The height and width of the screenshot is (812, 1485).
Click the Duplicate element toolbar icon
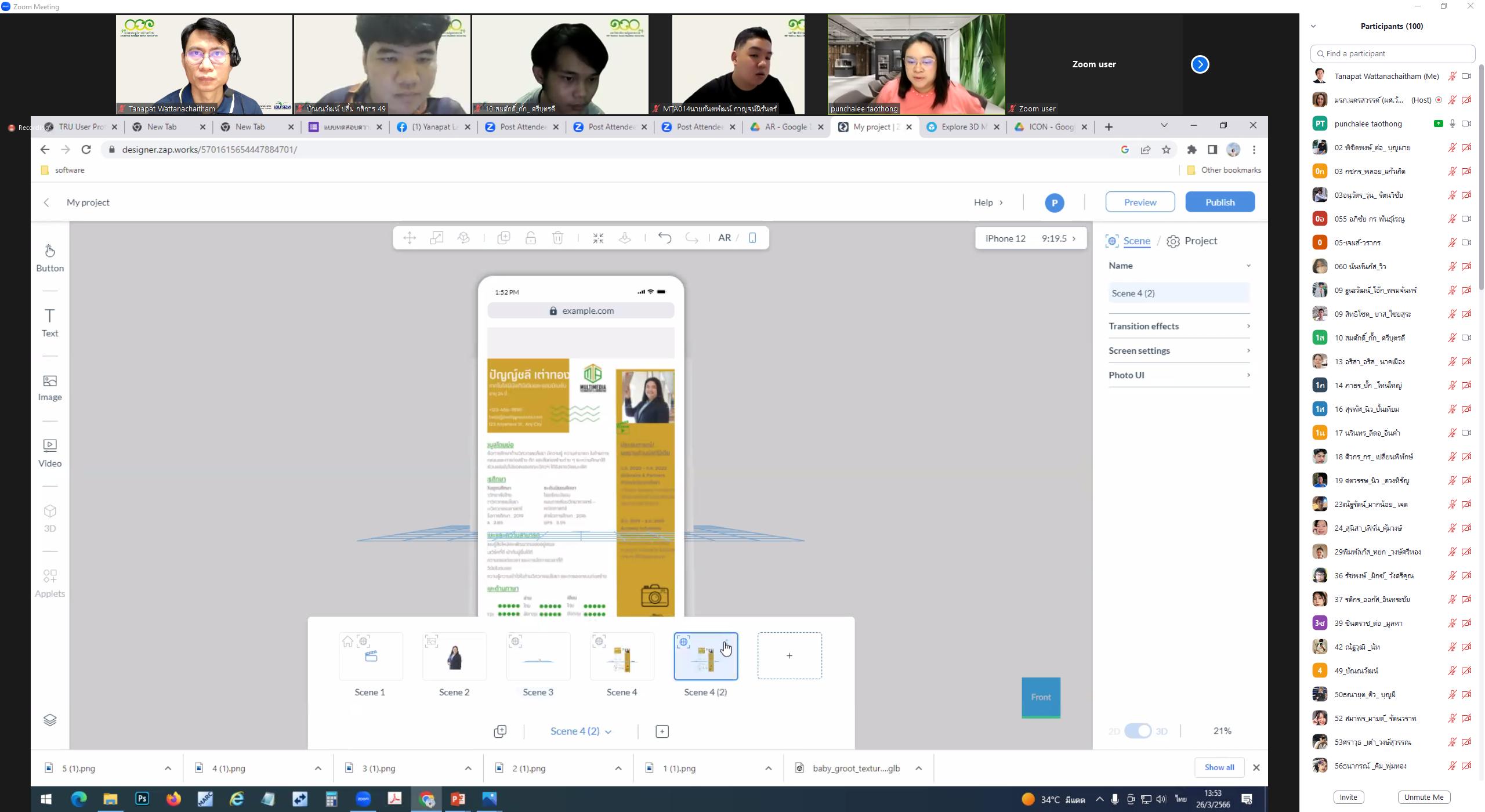[x=504, y=238]
